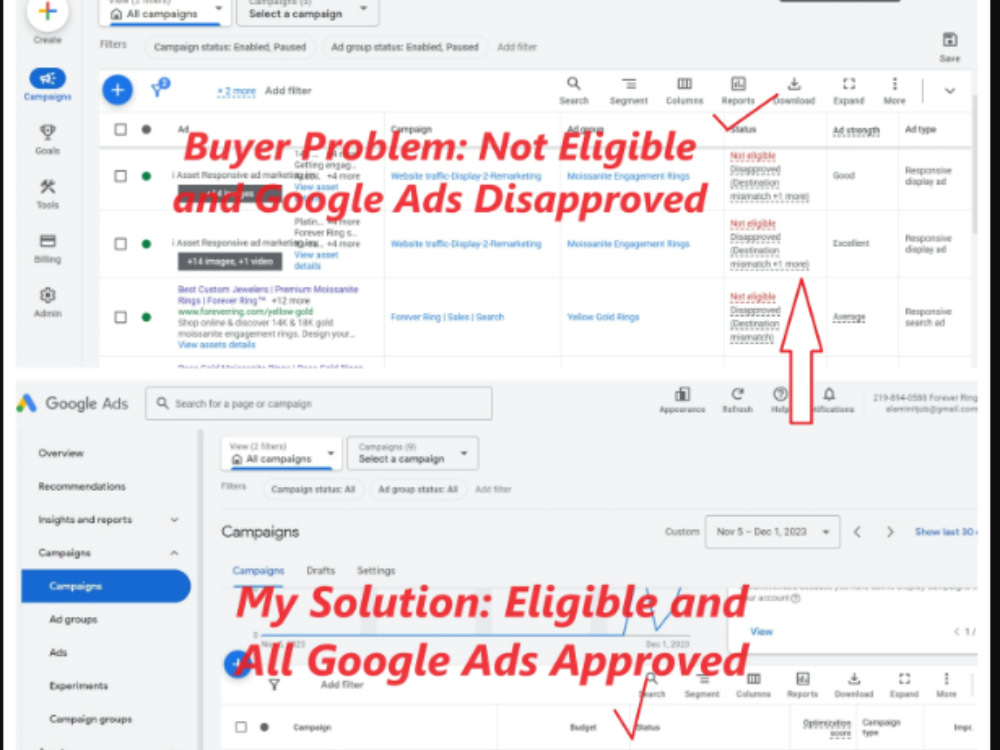The height and width of the screenshot is (750, 1000).
Task: Click Expand icon in lower campaigns toolbar
Action: 904,679
